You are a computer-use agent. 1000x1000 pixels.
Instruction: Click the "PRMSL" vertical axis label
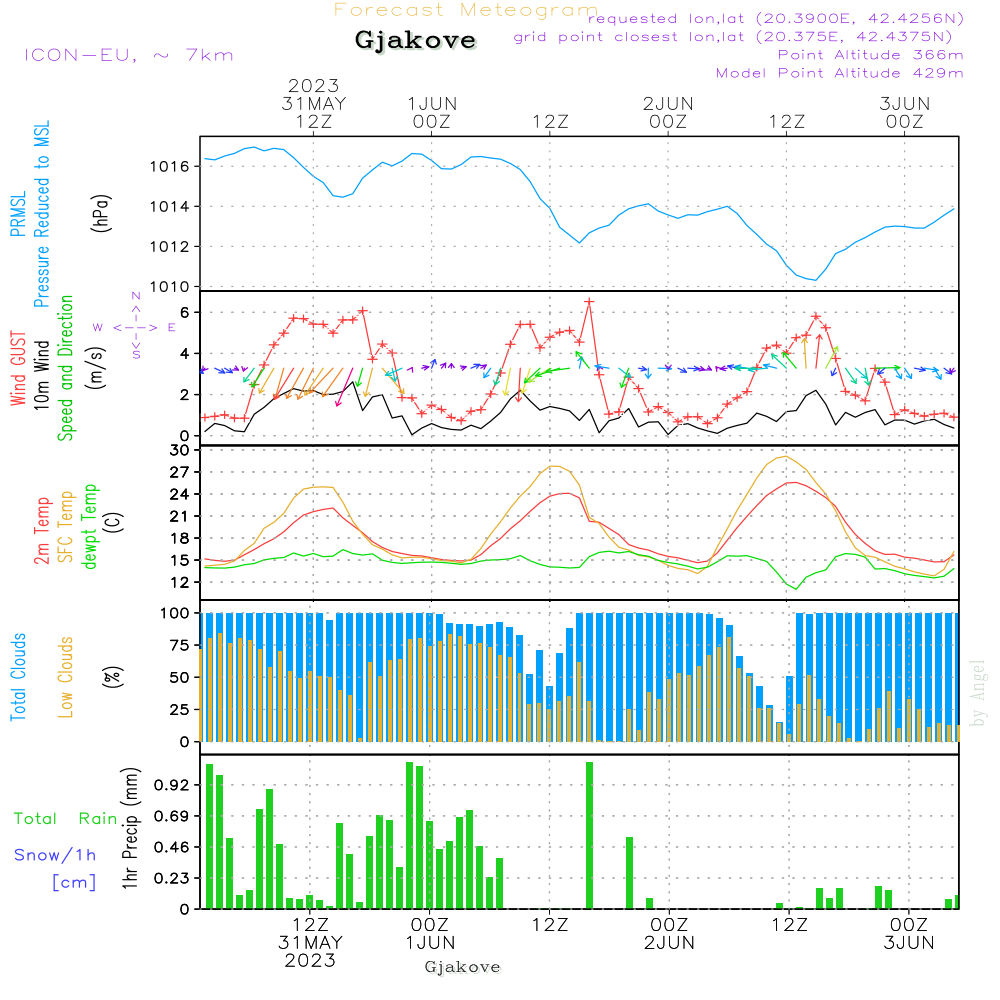(18, 214)
